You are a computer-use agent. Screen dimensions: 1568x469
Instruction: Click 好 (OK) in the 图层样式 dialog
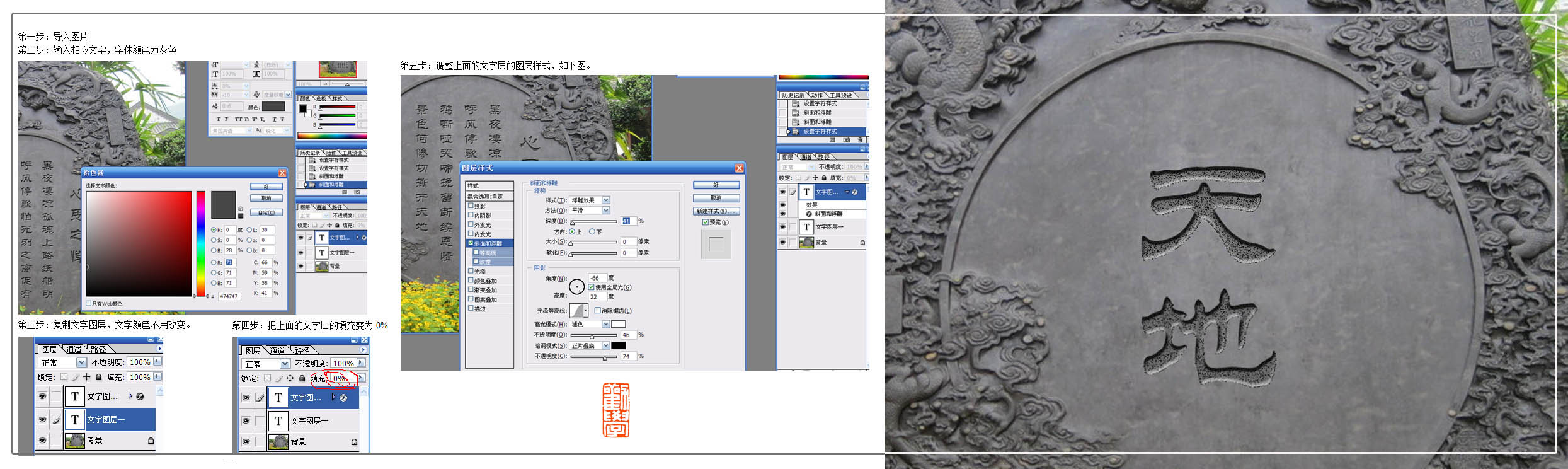click(x=716, y=185)
